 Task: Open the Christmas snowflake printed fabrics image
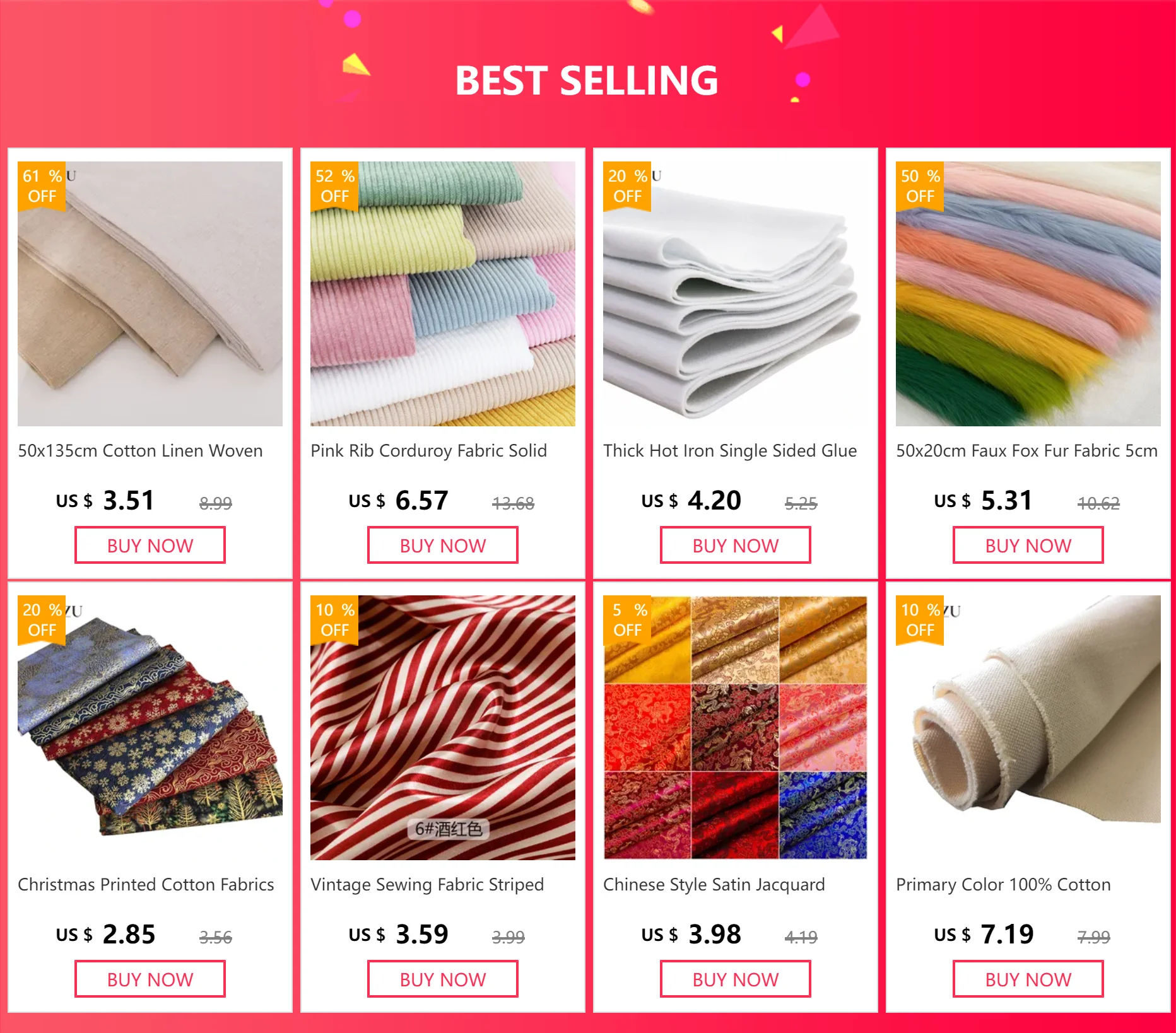click(x=150, y=728)
